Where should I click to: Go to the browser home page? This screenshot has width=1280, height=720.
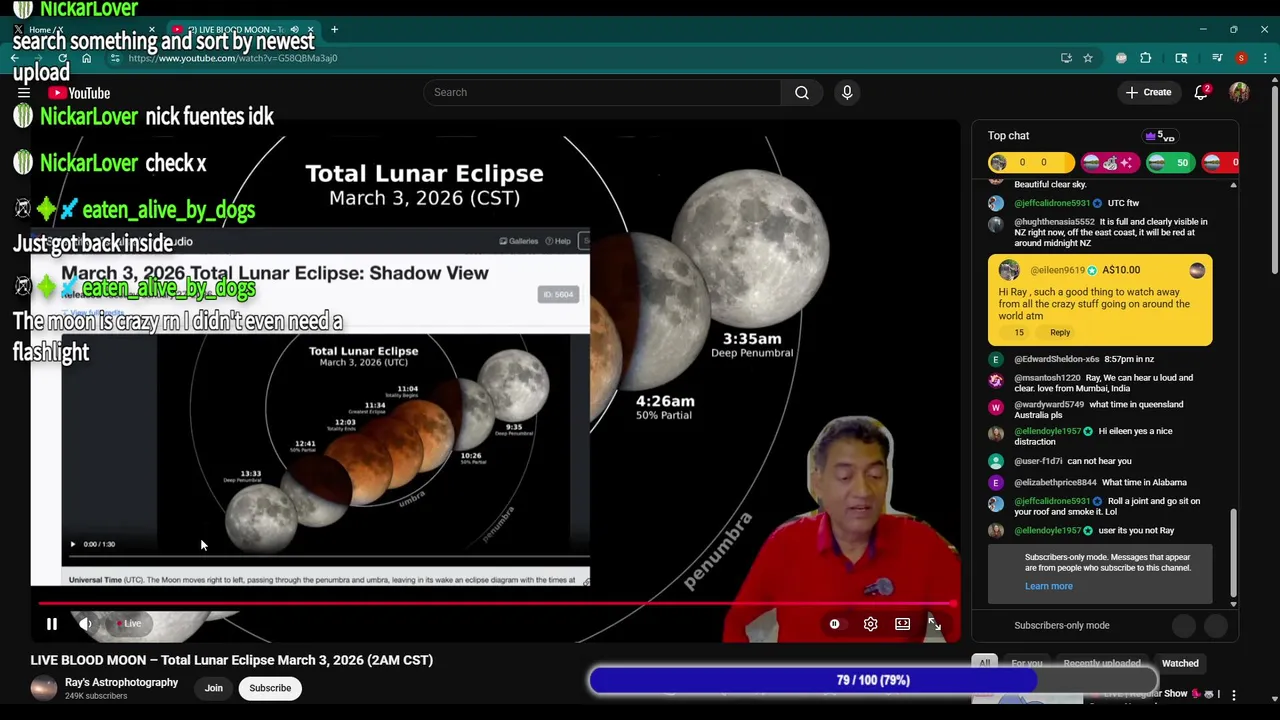86,58
